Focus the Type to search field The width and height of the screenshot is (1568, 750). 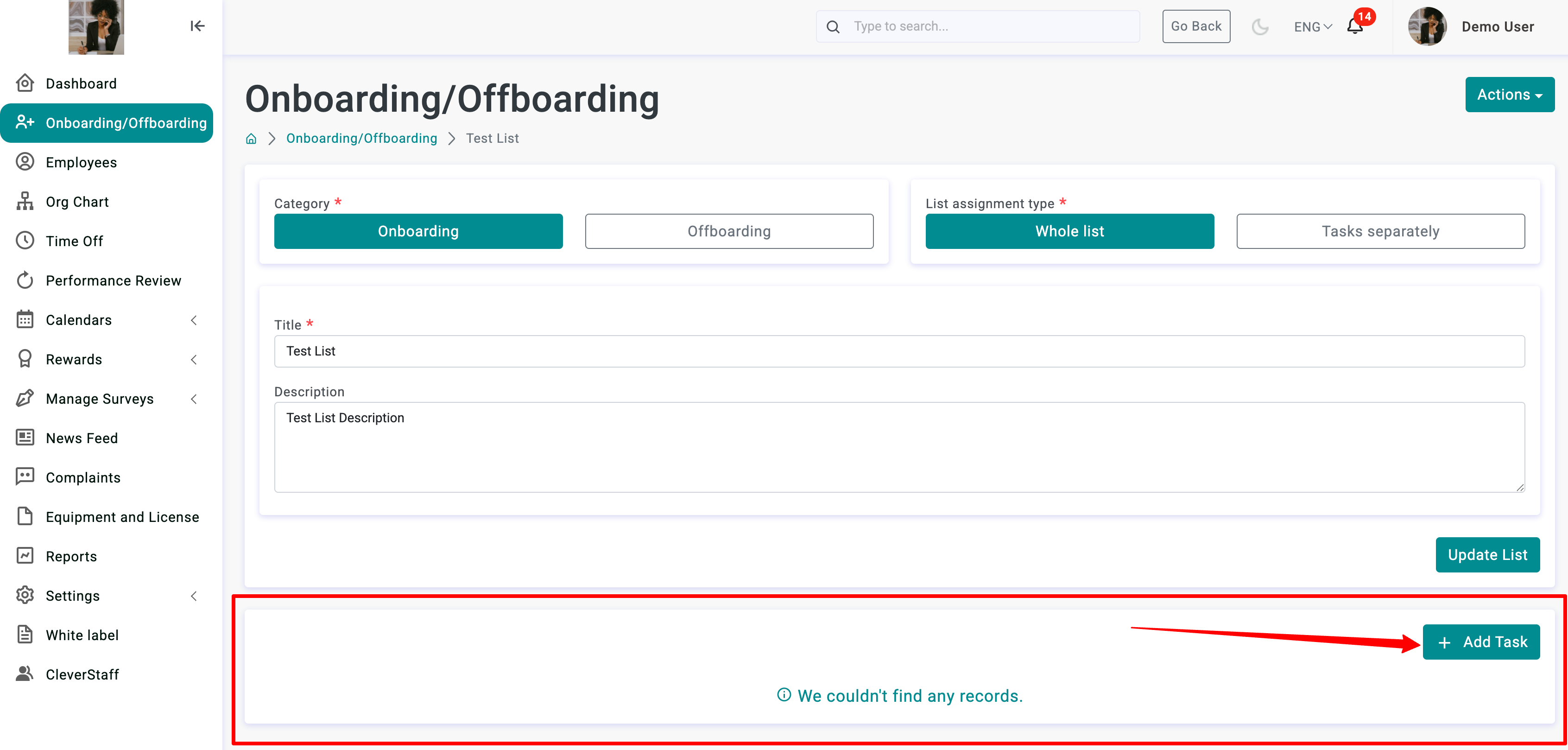click(x=978, y=26)
